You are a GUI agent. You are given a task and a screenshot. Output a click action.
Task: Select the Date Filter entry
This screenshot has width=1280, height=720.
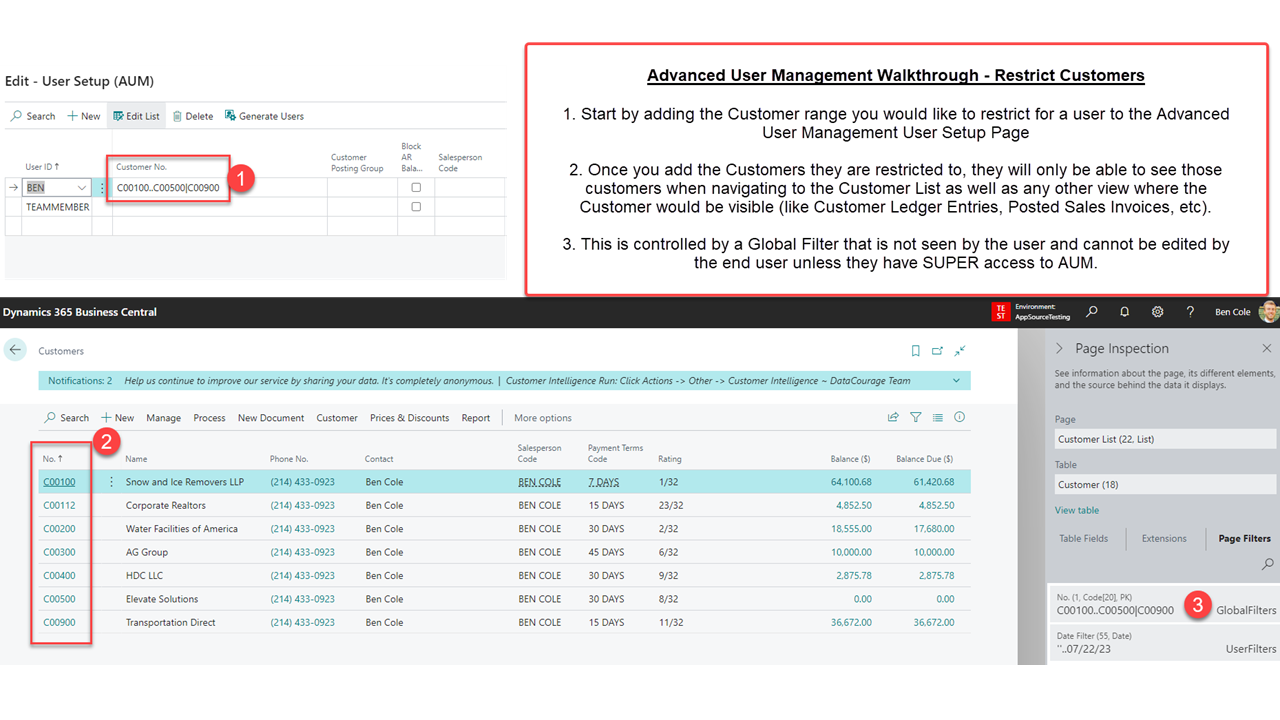click(x=1164, y=642)
